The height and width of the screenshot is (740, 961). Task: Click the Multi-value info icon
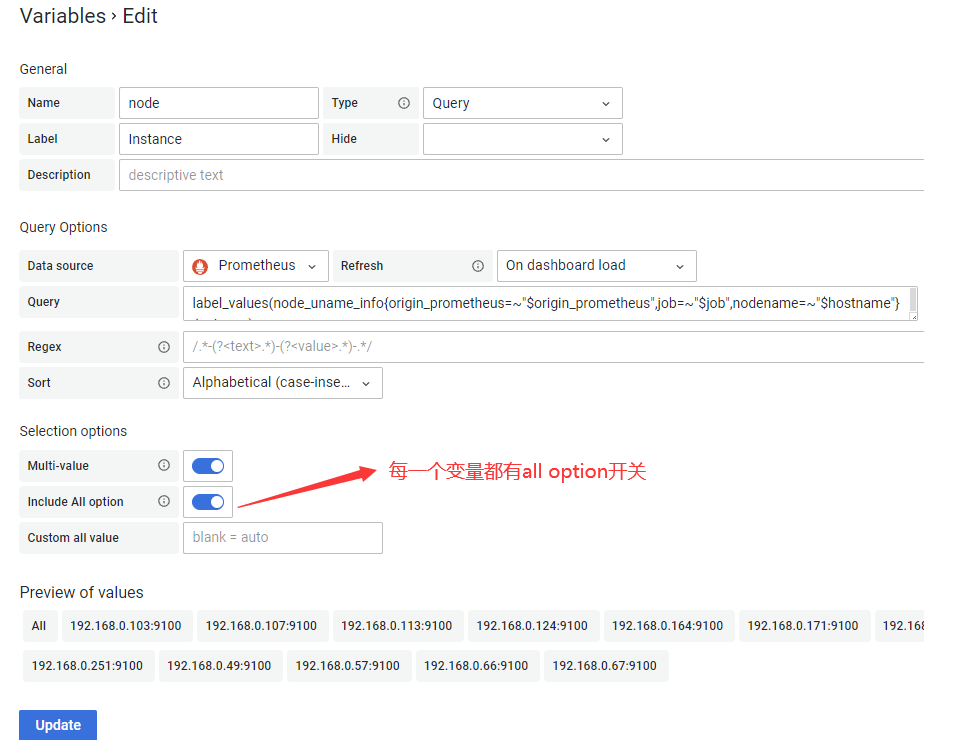coord(164,465)
